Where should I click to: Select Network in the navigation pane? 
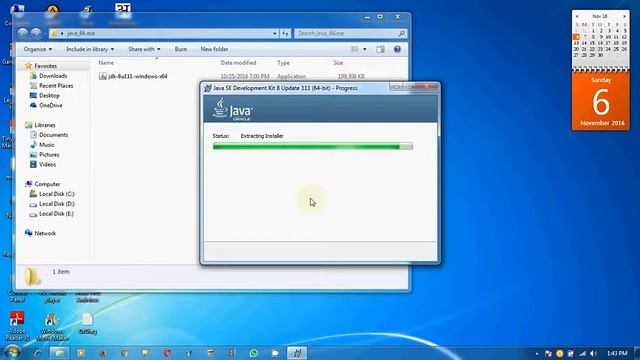(40, 233)
